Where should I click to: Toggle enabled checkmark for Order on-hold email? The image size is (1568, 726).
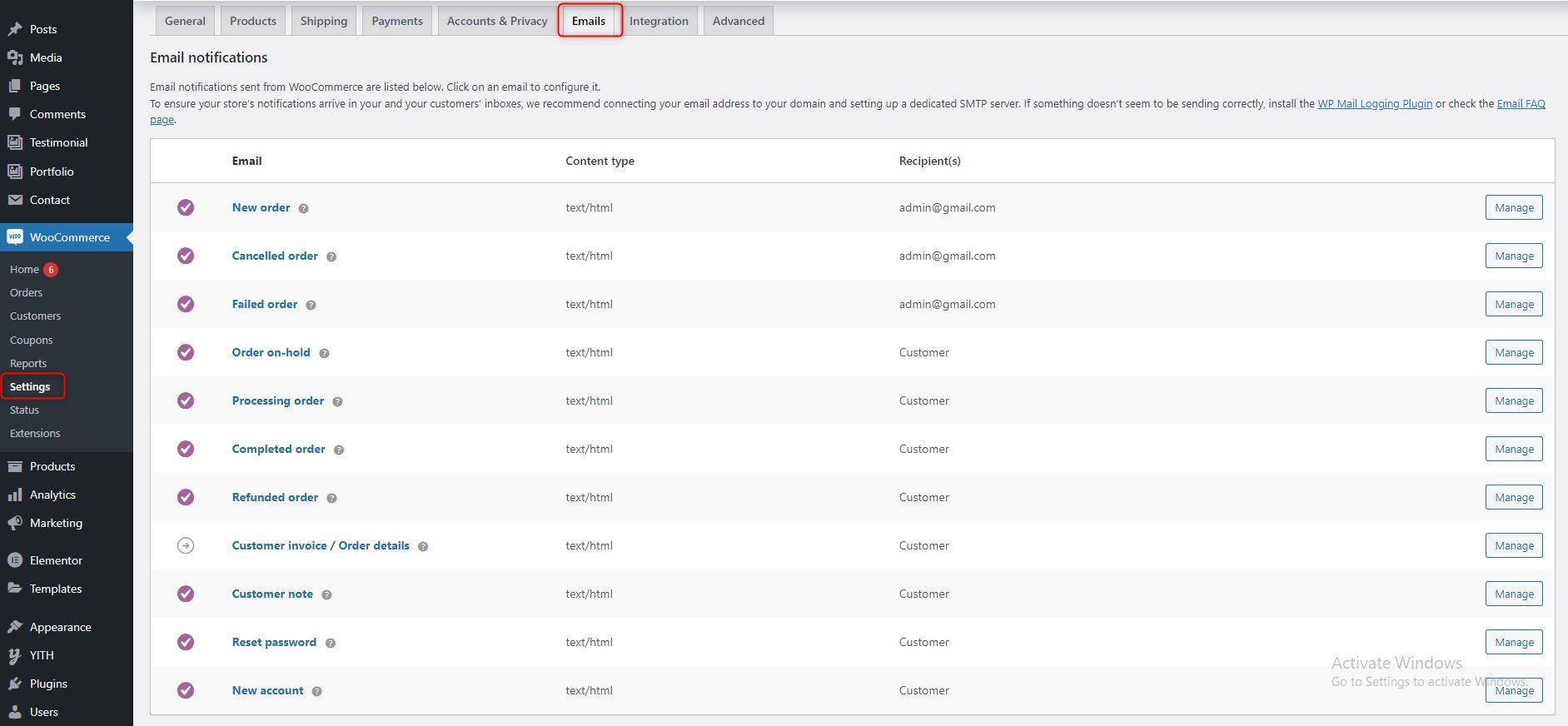coord(186,352)
